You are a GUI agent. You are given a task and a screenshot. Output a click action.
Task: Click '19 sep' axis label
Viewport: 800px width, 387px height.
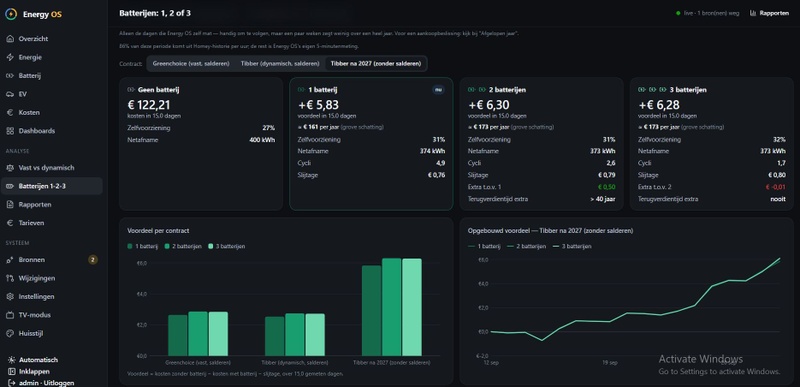coord(610,363)
